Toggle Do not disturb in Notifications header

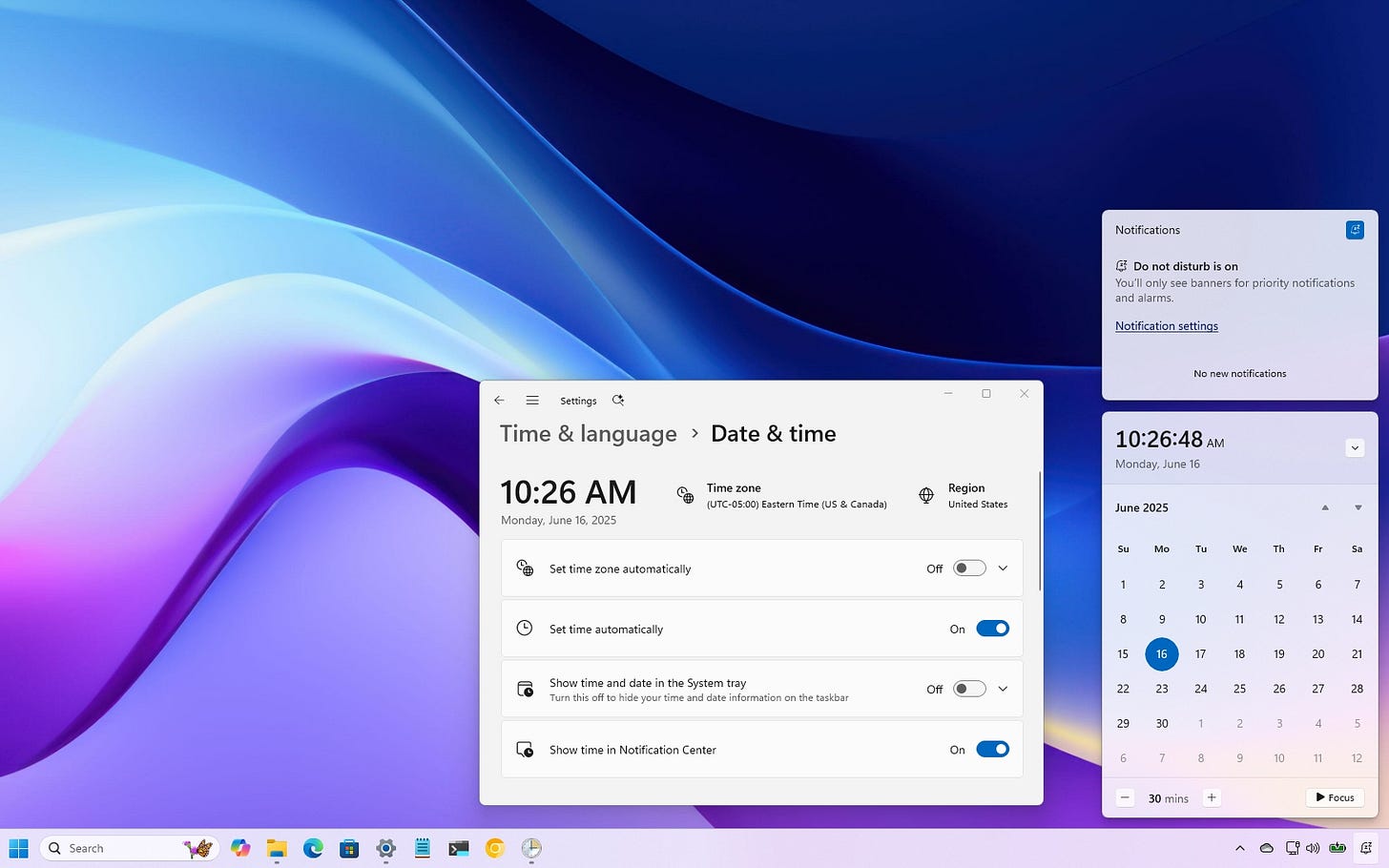1355,230
